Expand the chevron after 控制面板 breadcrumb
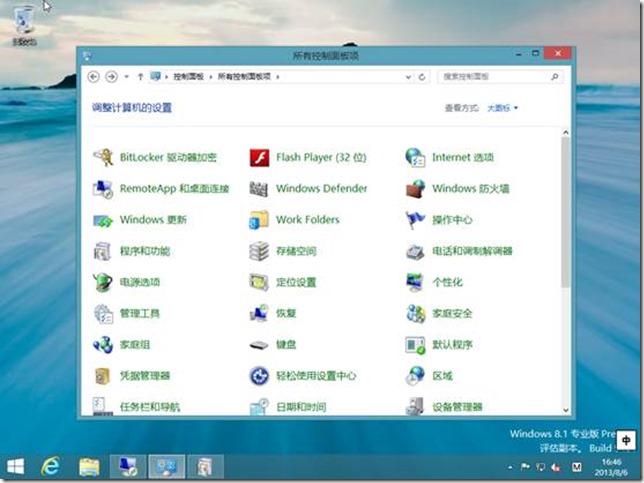The image size is (644, 483). point(211,77)
